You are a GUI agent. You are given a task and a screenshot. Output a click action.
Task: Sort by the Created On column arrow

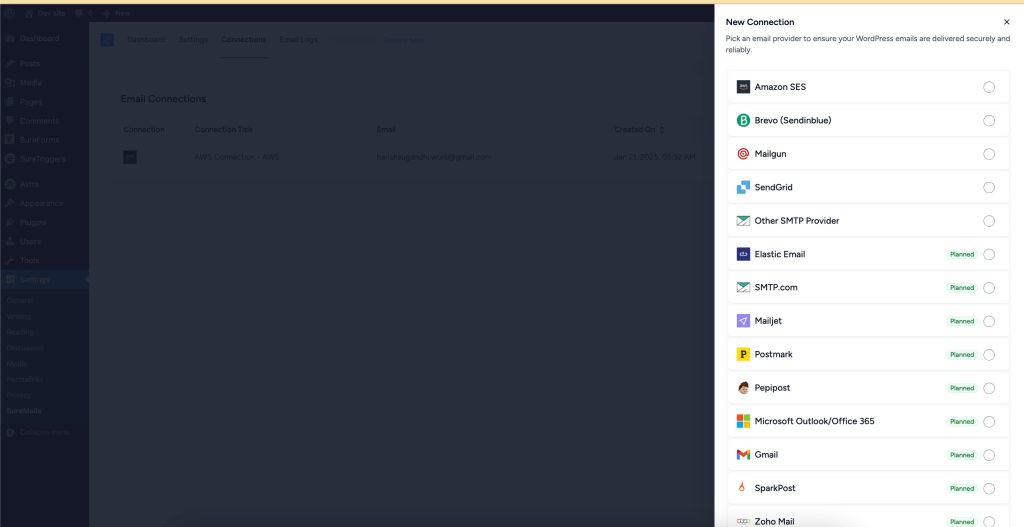pyautogui.click(x=662, y=130)
